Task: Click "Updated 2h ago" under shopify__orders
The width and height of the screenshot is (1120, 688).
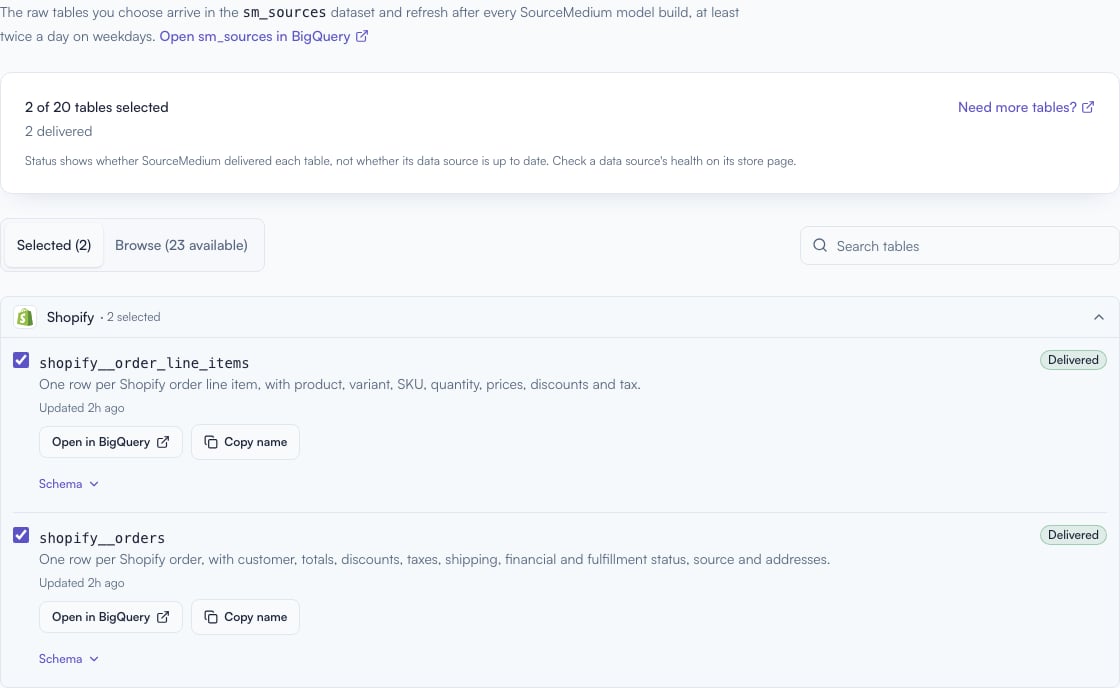Action: [x=81, y=583]
